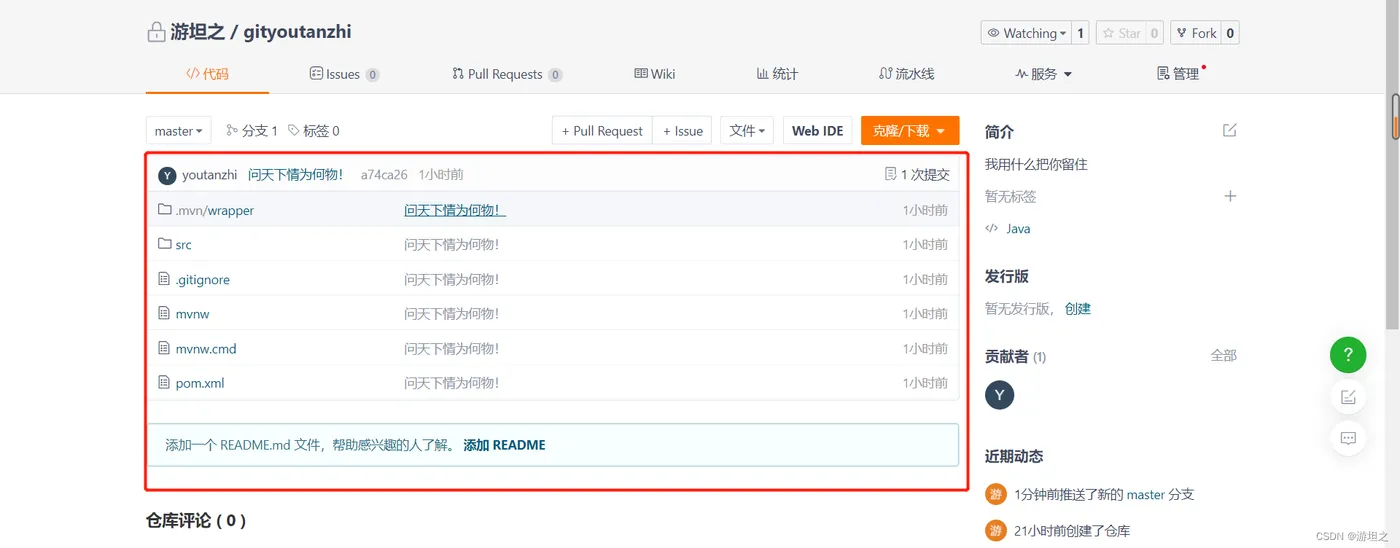Click the edit icon next to 简介

[1230, 131]
